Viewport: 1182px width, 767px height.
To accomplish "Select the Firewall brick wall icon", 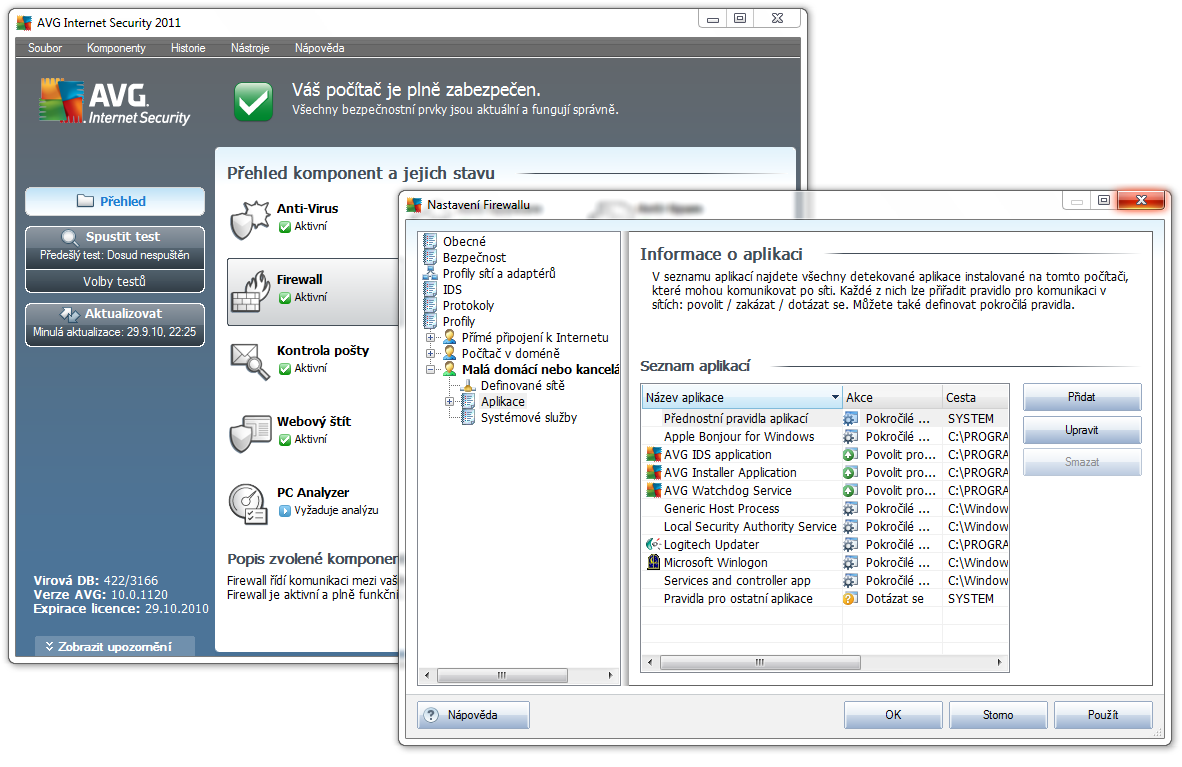I will pos(250,291).
